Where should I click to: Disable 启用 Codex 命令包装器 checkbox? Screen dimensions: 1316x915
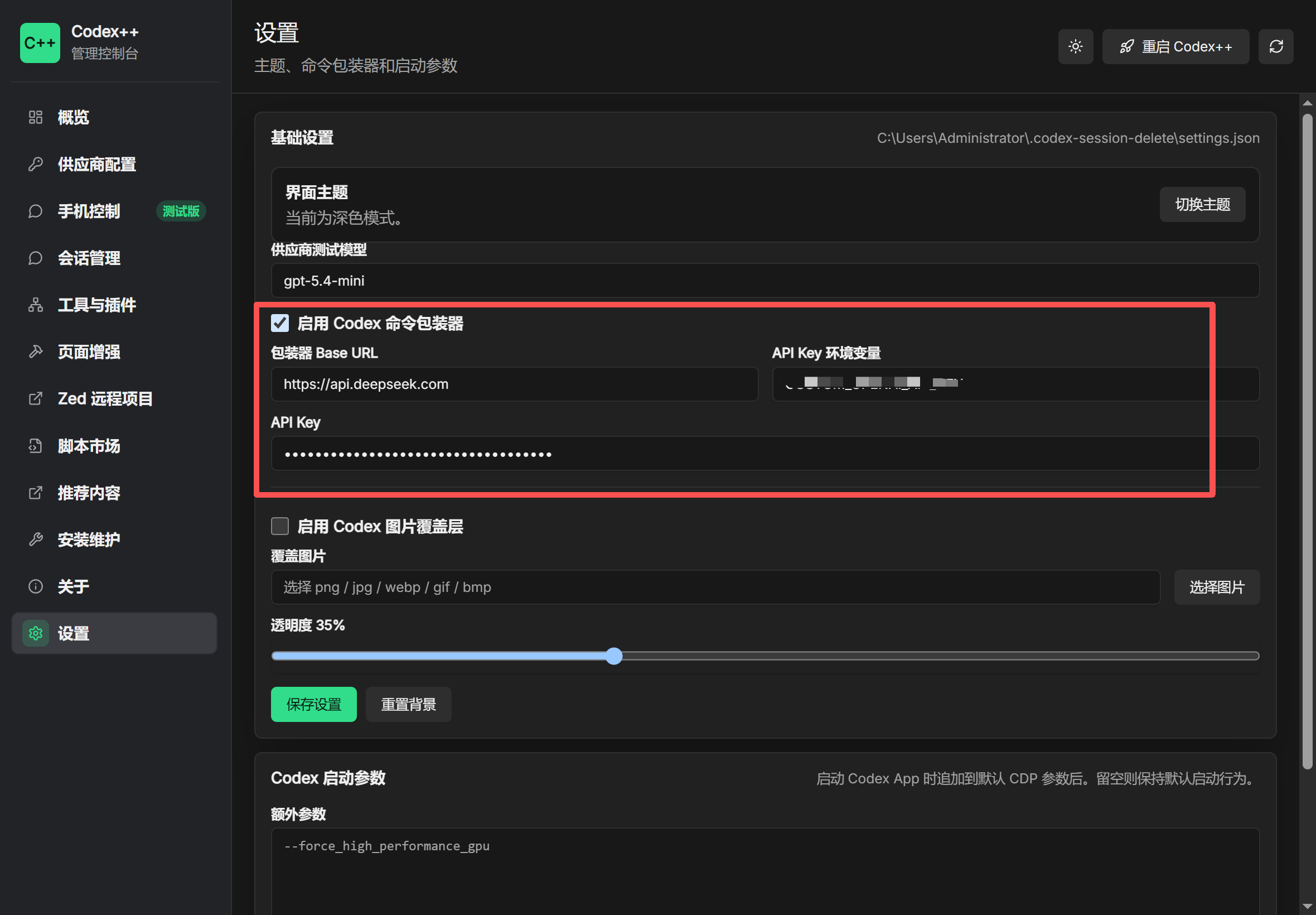pos(279,324)
